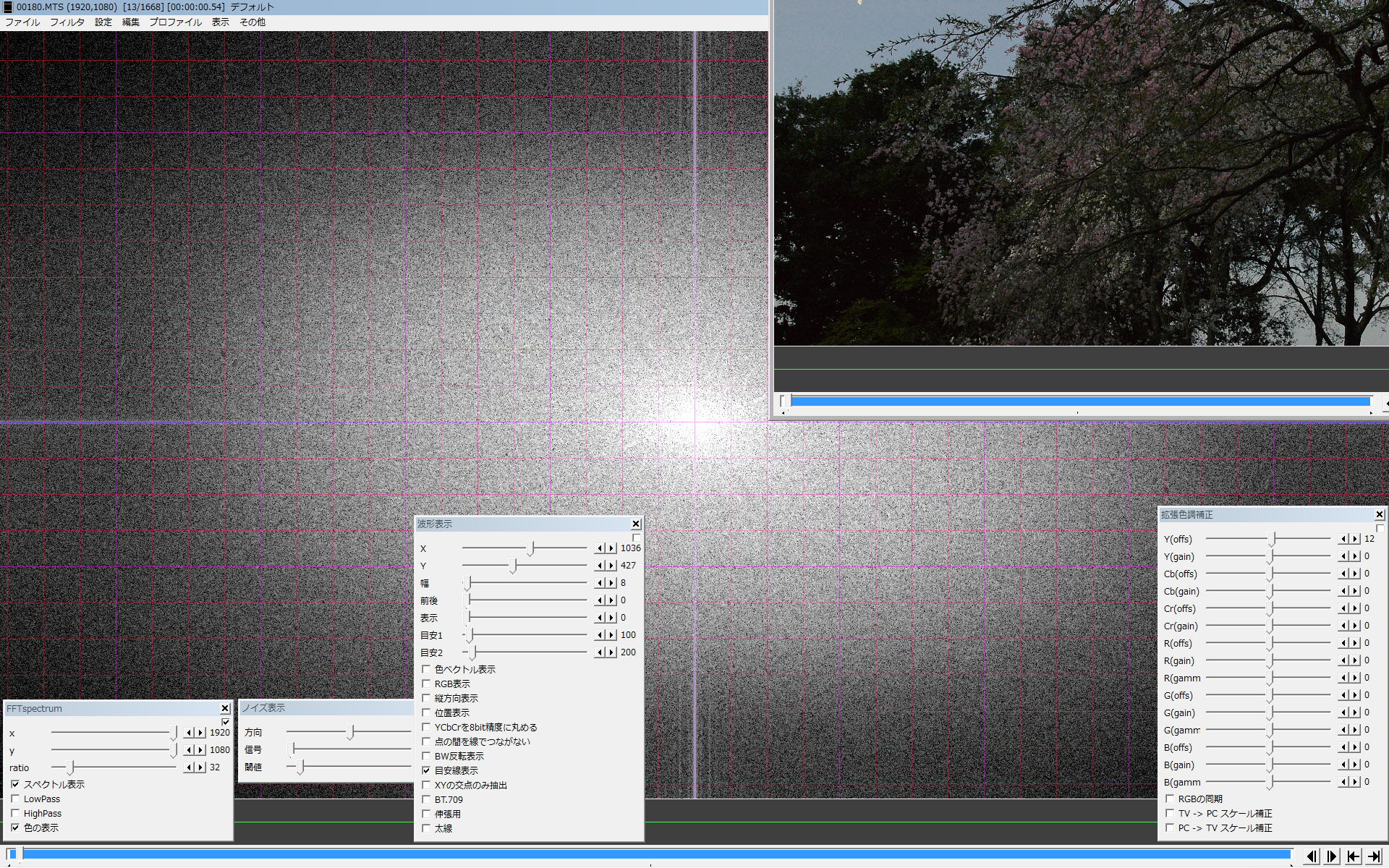This screenshot has height=868, width=1389.
Task: Open the フィルタ menu
Action: pos(67,22)
